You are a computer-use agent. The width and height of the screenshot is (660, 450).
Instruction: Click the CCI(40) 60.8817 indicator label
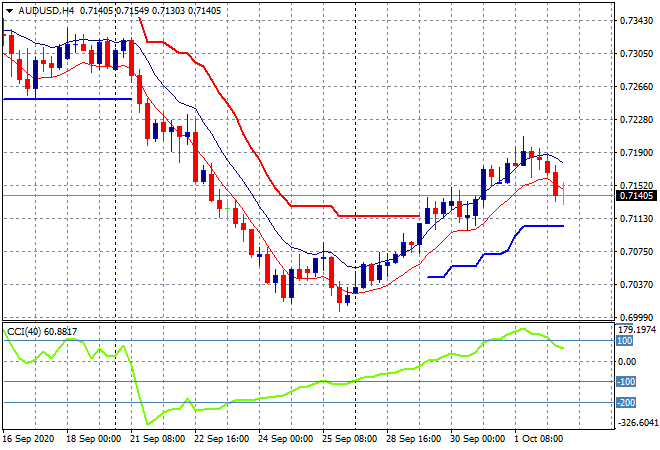tap(43, 331)
